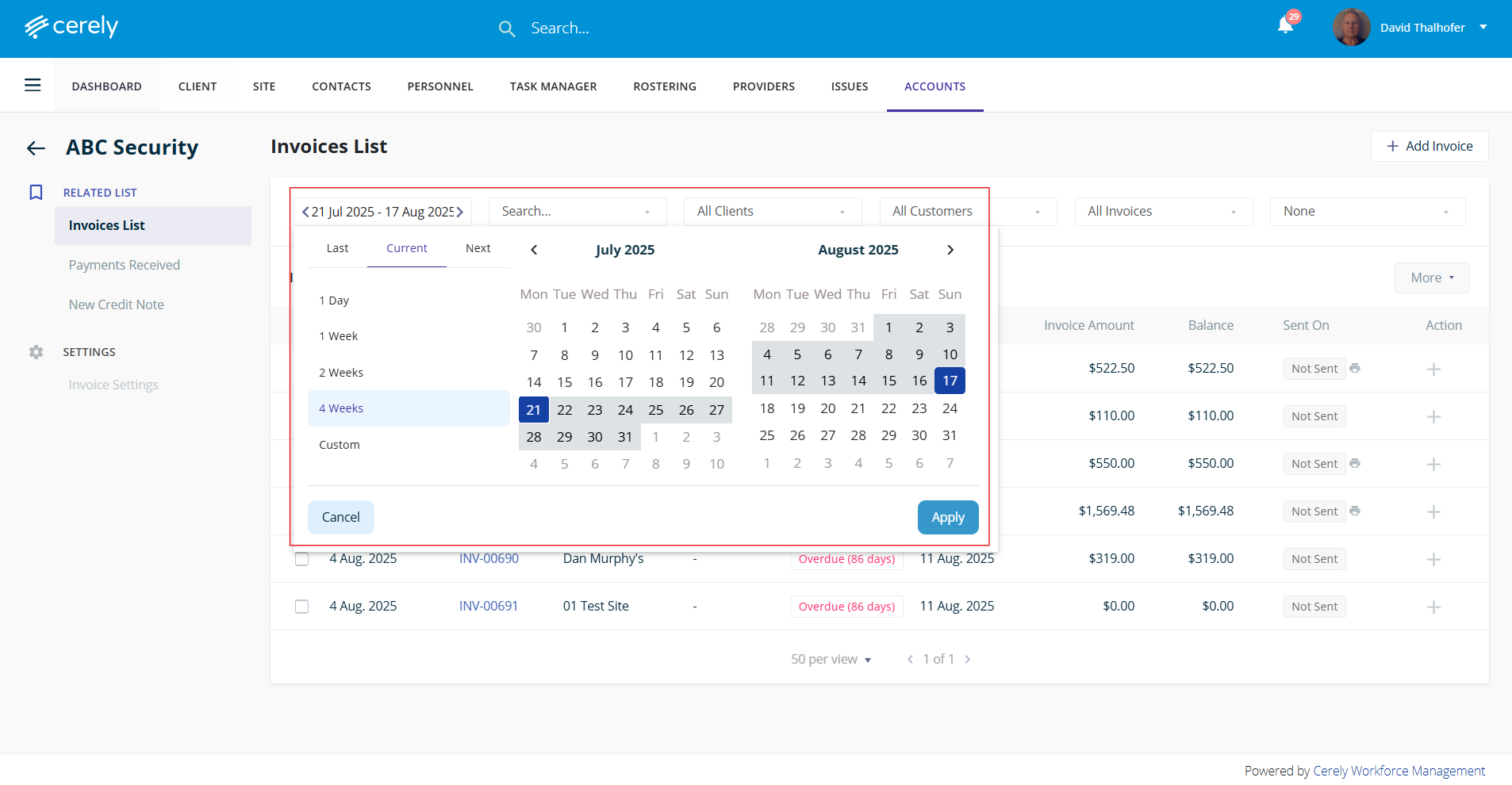Open the 21 Jul 2025 - 17 Aug 2025 date range

(x=382, y=212)
